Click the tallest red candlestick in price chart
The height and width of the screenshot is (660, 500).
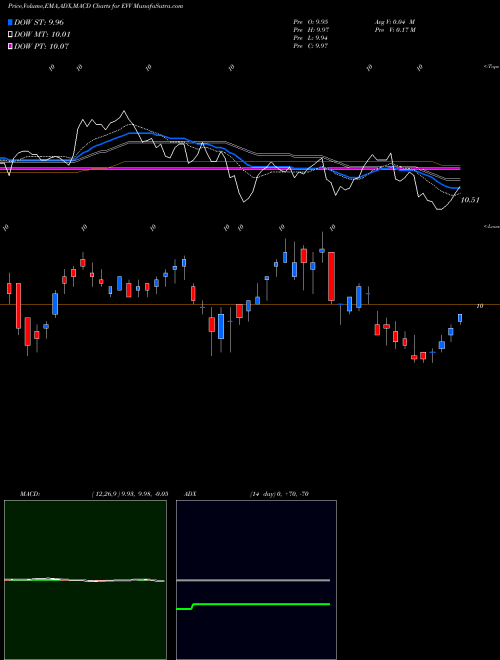(x=332, y=277)
